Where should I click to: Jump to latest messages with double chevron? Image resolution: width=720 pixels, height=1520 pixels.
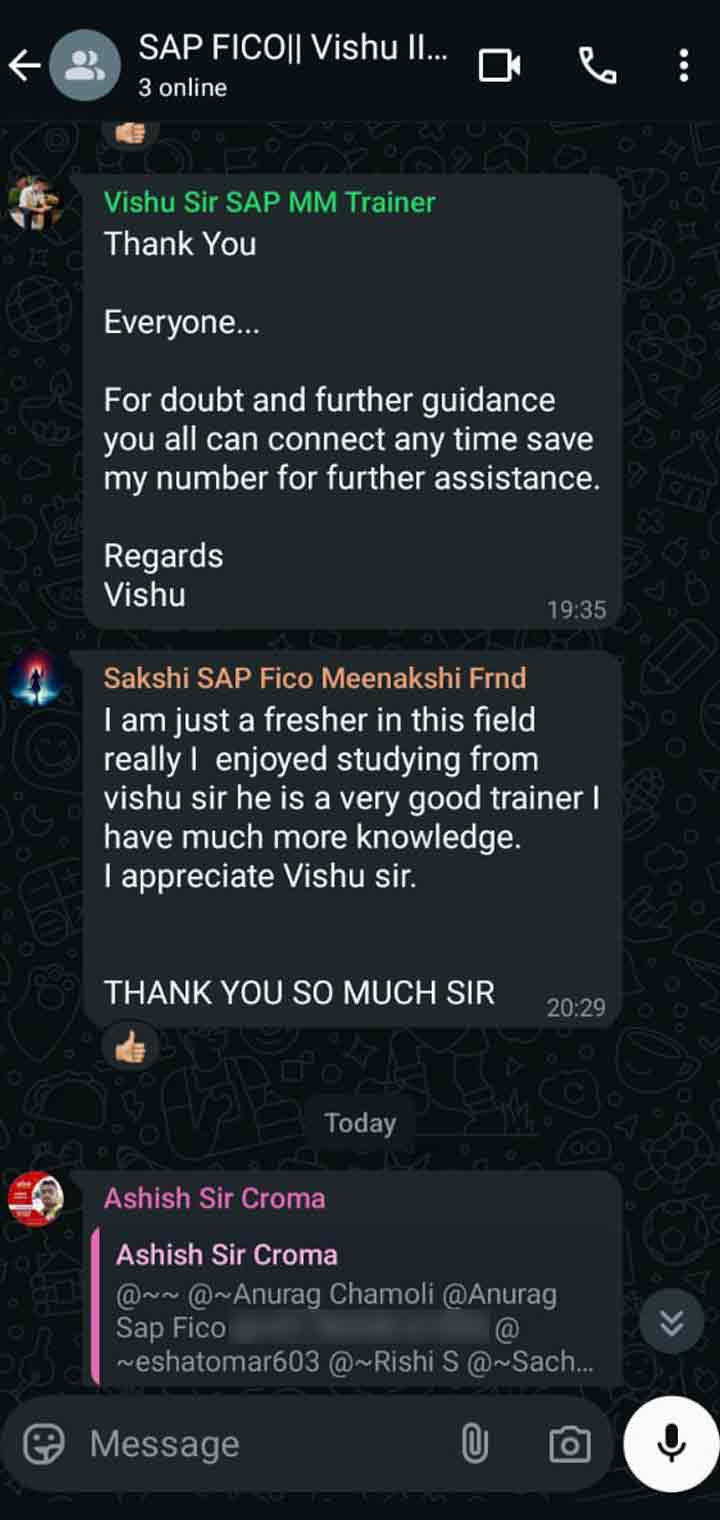(672, 1323)
